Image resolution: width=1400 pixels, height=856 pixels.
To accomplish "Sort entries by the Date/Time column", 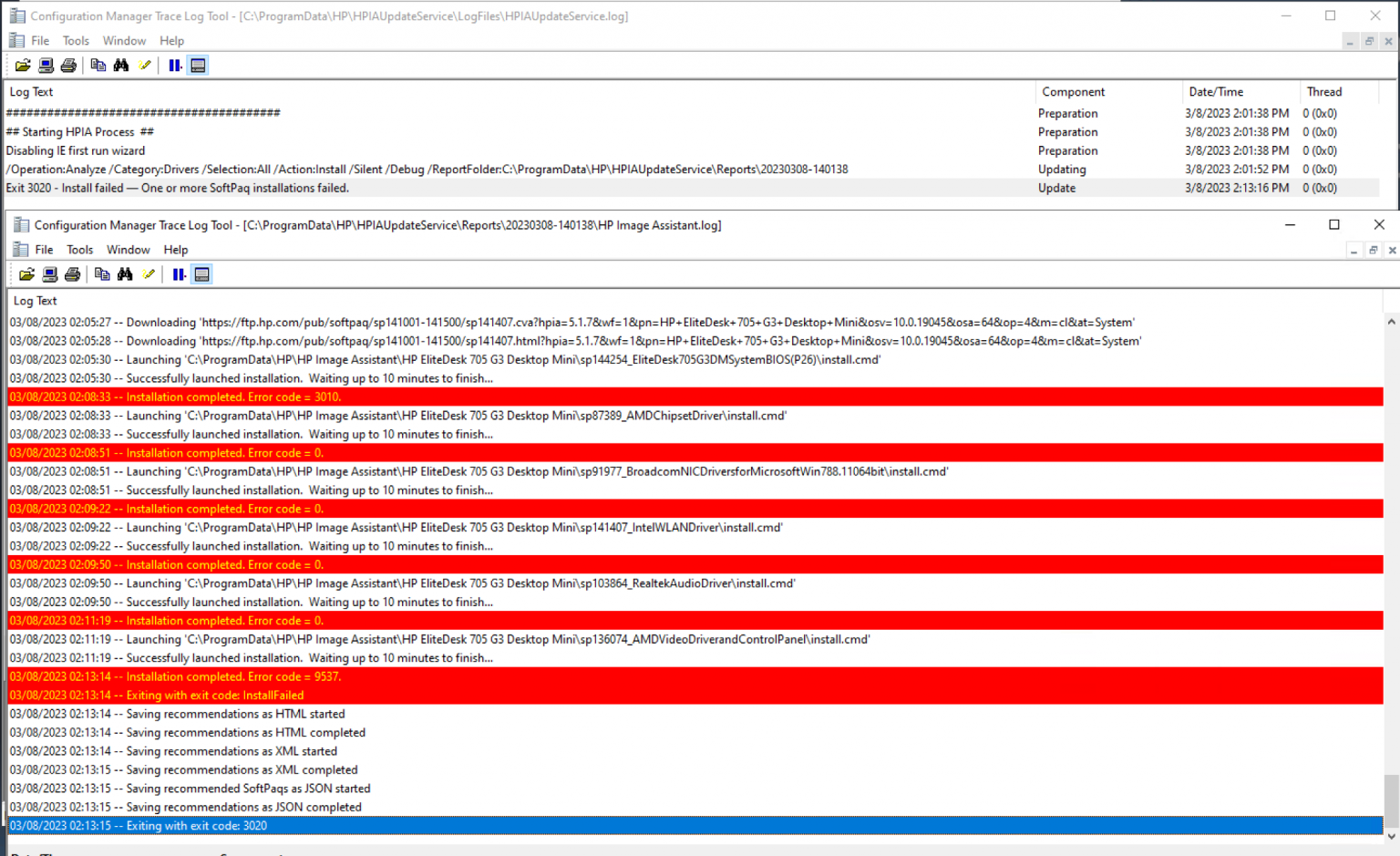I will coord(1216,91).
